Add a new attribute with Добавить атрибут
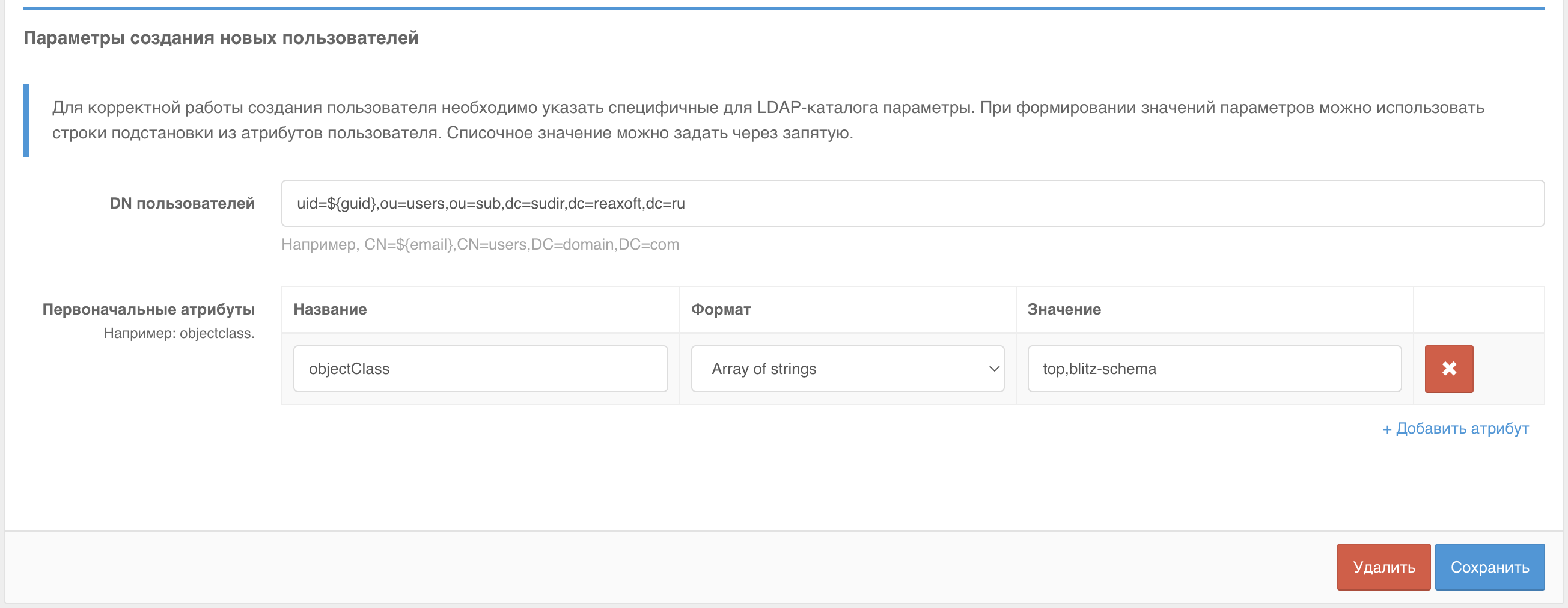1568x608 pixels. pyautogui.click(x=1456, y=428)
